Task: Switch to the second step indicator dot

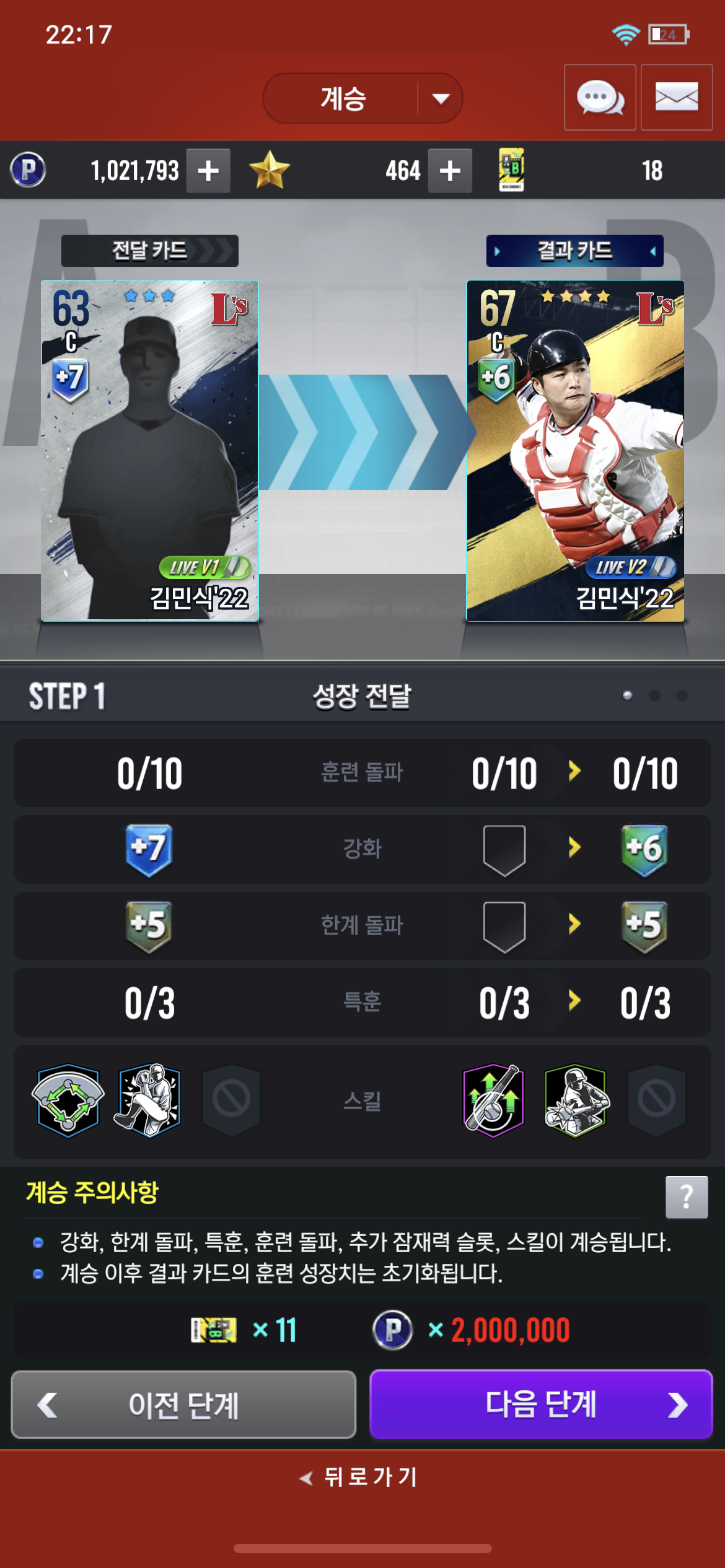Action: (654, 695)
